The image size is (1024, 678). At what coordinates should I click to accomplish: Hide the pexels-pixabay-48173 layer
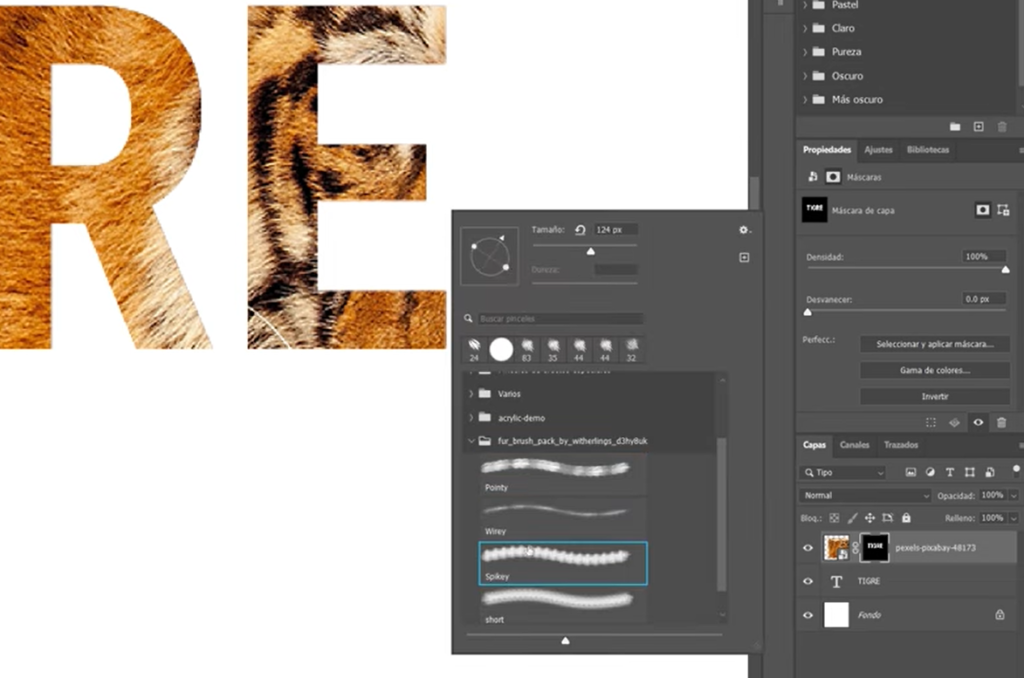coord(807,547)
